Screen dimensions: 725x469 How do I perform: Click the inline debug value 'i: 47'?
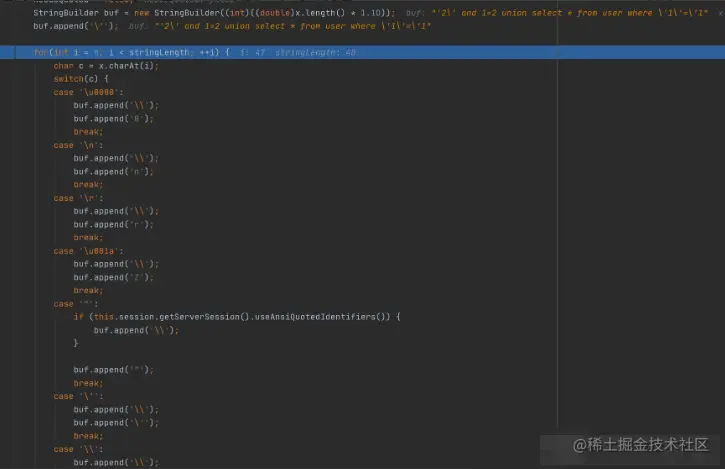click(x=252, y=53)
